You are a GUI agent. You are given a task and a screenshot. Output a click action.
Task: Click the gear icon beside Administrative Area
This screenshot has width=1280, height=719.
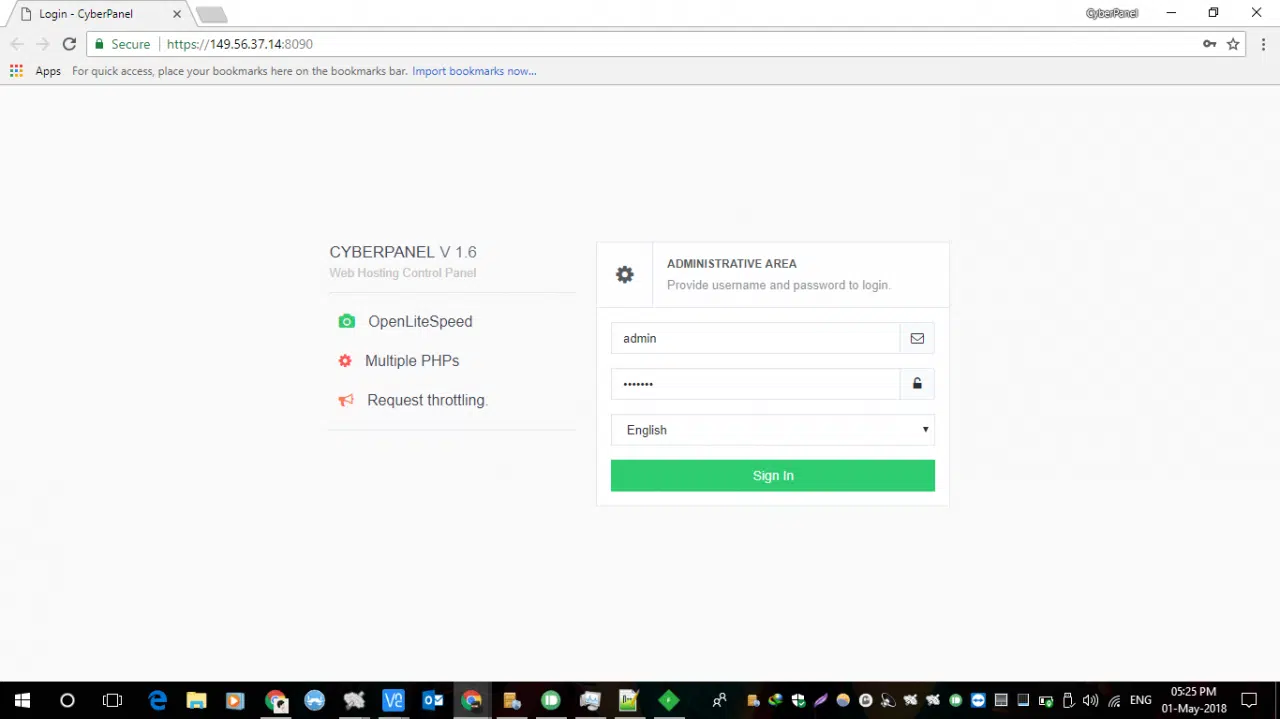(x=625, y=274)
